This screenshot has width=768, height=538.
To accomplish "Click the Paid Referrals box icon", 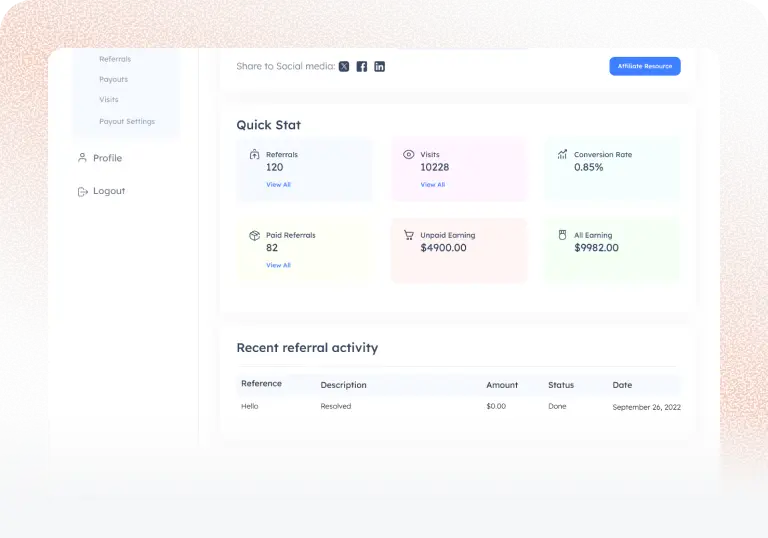I will [255, 235].
